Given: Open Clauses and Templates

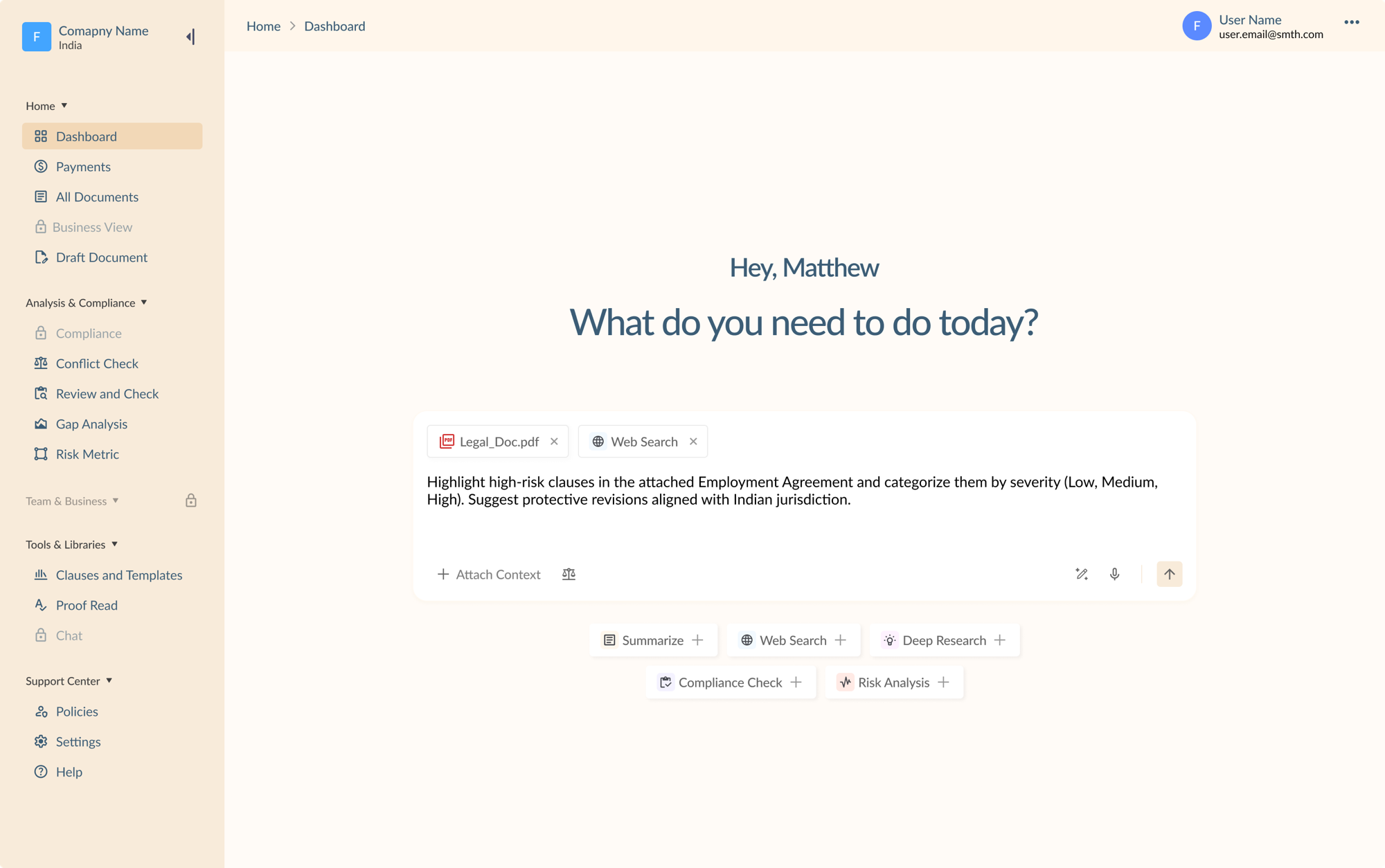Looking at the screenshot, I should pyautogui.click(x=112, y=575).
